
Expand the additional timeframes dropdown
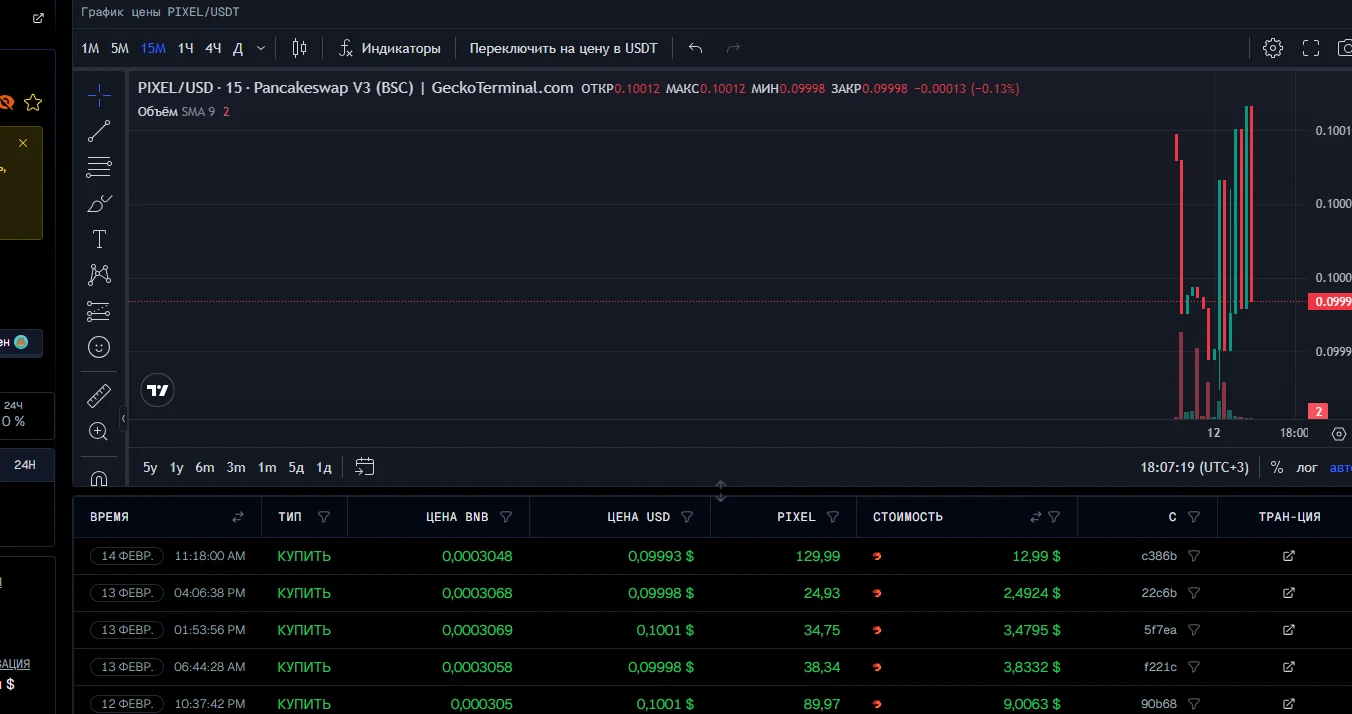(261, 48)
